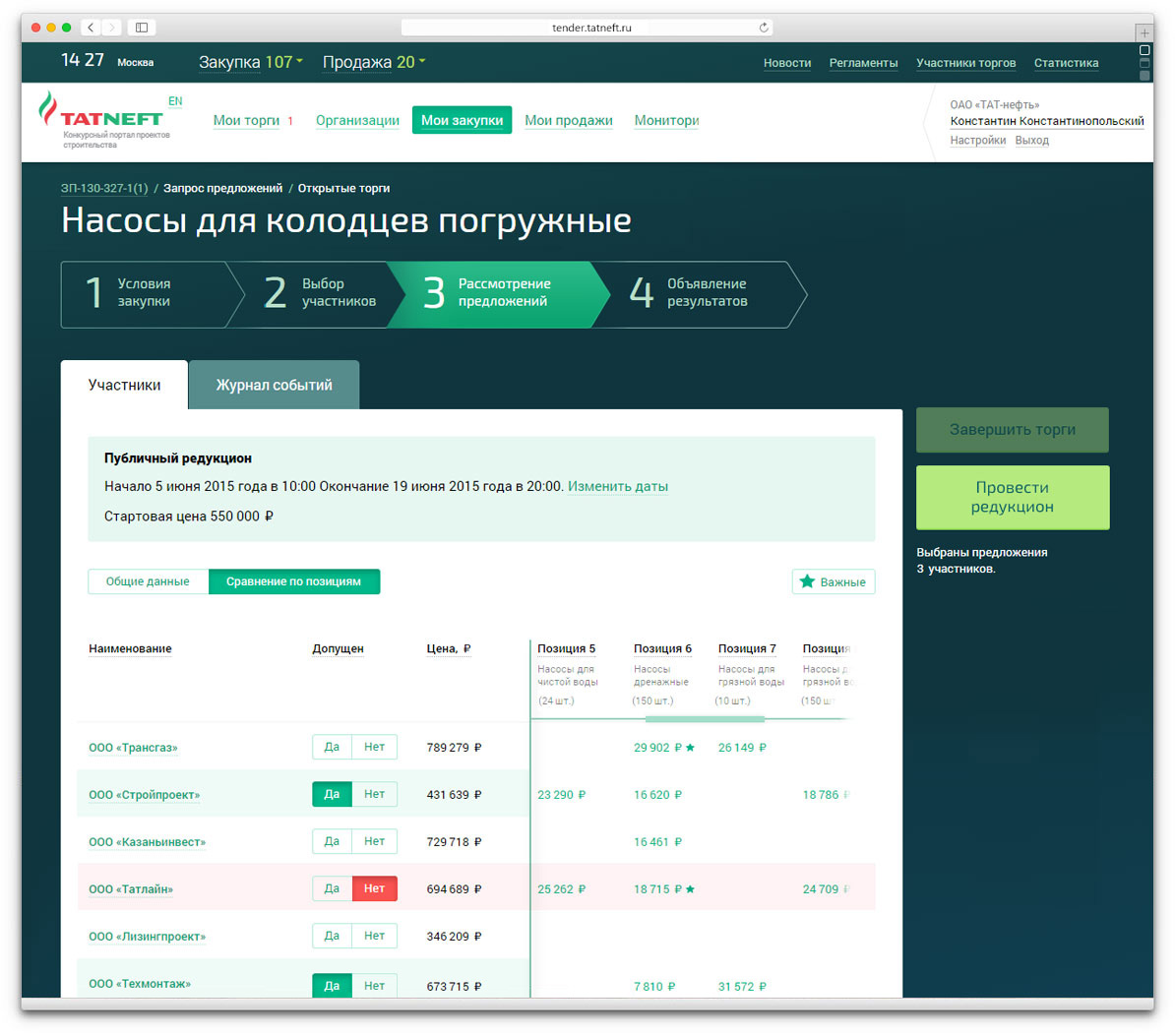The width and height of the screenshot is (1175, 1036).
Task: Switch to Общие данные view
Action: click(148, 581)
